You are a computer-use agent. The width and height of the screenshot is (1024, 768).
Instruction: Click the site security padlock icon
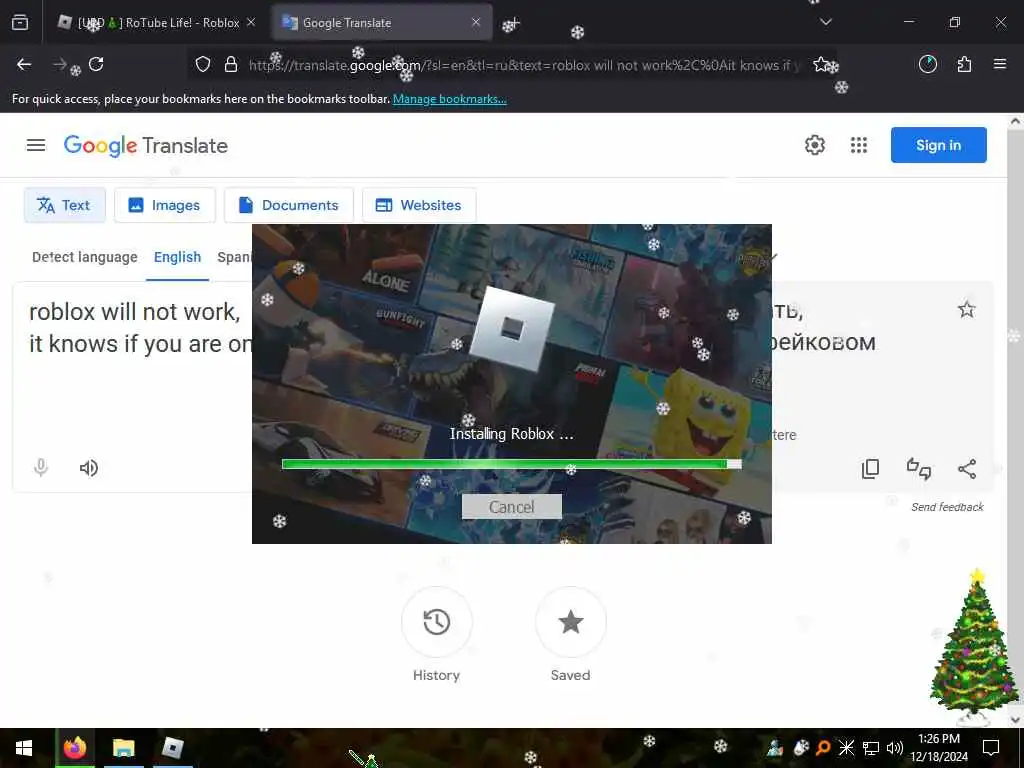(x=231, y=65)
